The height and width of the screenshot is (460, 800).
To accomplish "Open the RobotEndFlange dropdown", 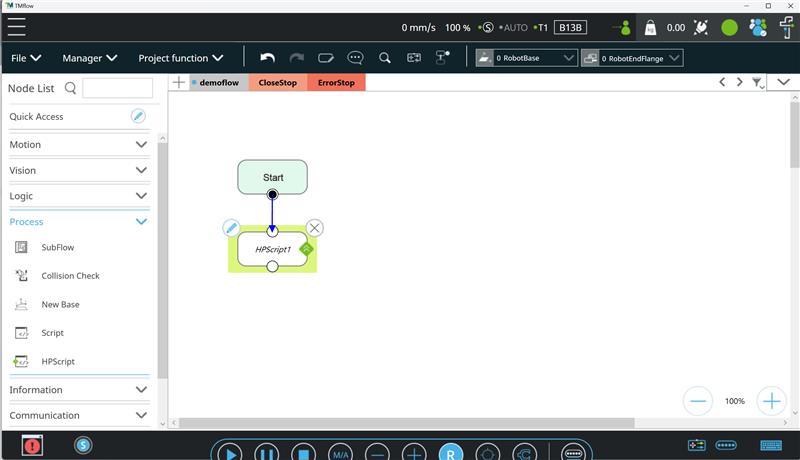I will 632,58.
